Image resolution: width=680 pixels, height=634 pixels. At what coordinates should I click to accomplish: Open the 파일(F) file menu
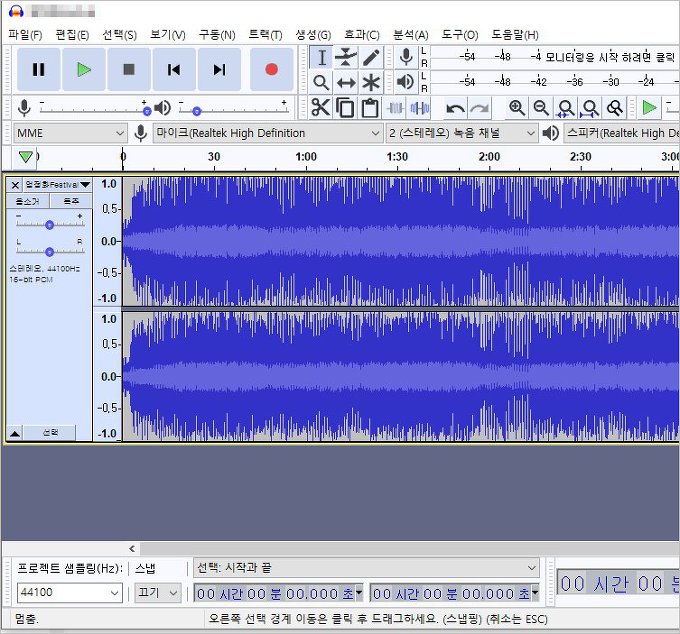coord(24,35)
